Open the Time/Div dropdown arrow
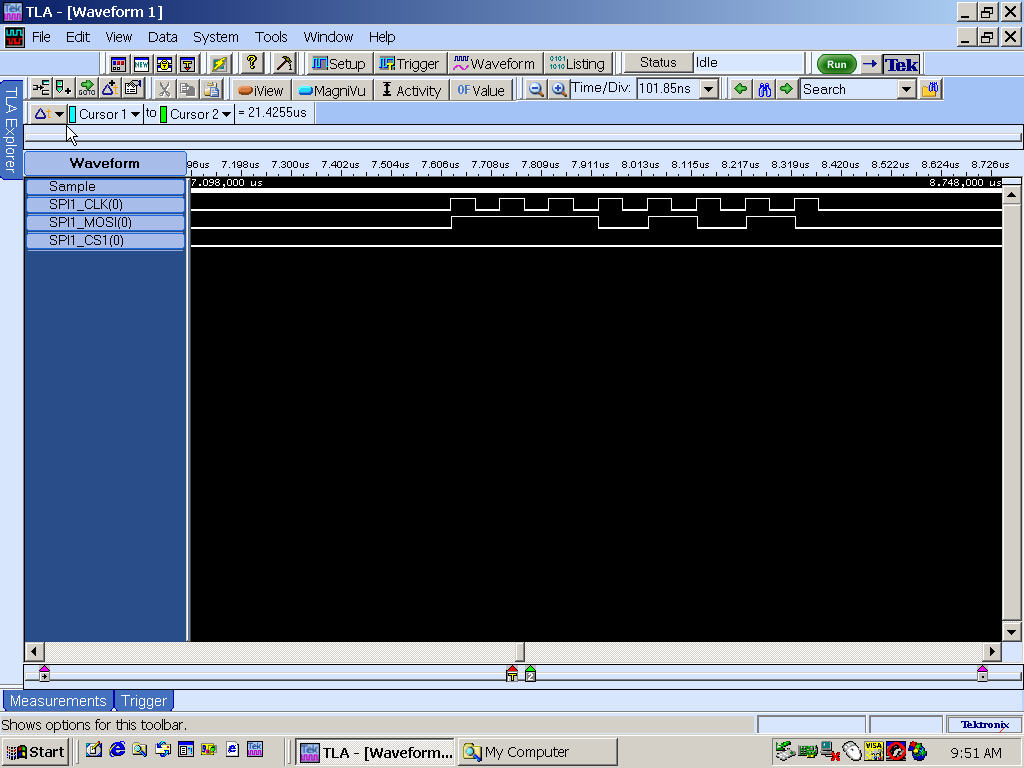 point(709,89)
